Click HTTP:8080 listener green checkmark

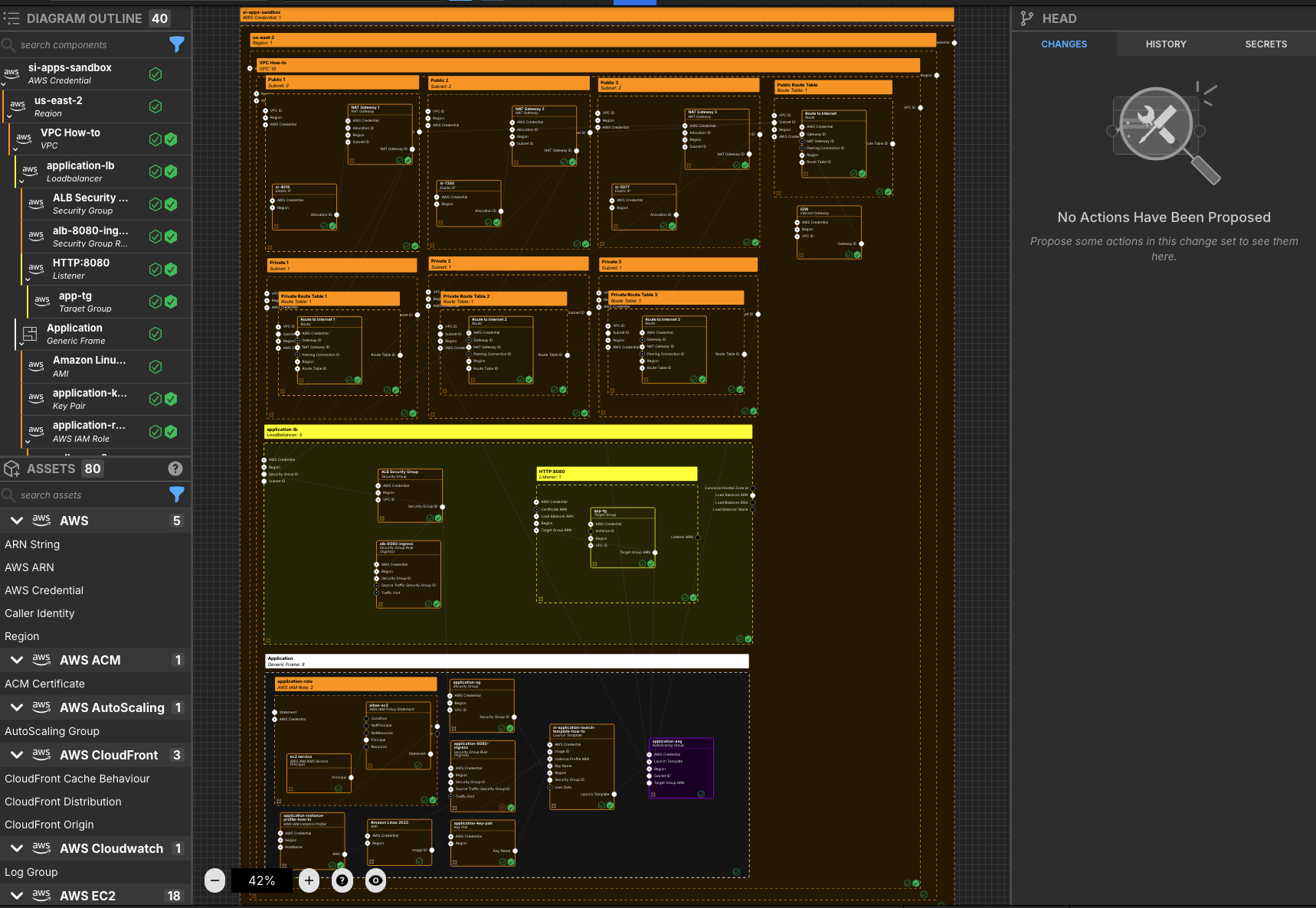171,269
